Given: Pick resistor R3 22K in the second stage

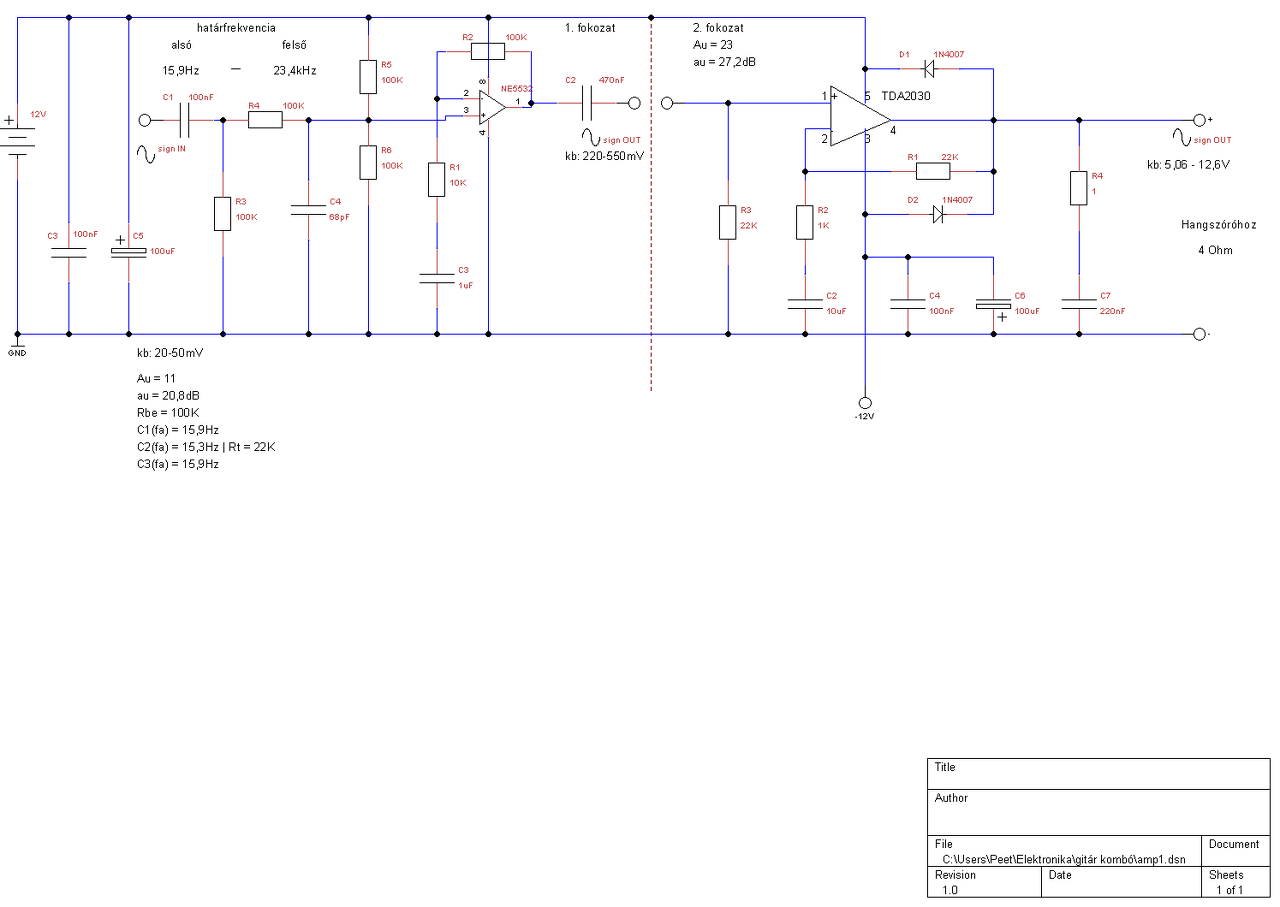Looking at the screenshot, I should coord(727,222).
